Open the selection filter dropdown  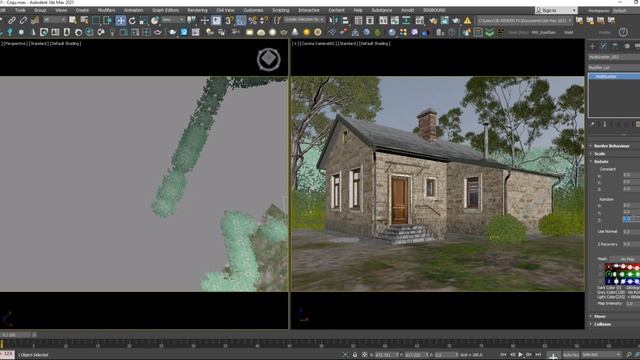tap(55, 20)
